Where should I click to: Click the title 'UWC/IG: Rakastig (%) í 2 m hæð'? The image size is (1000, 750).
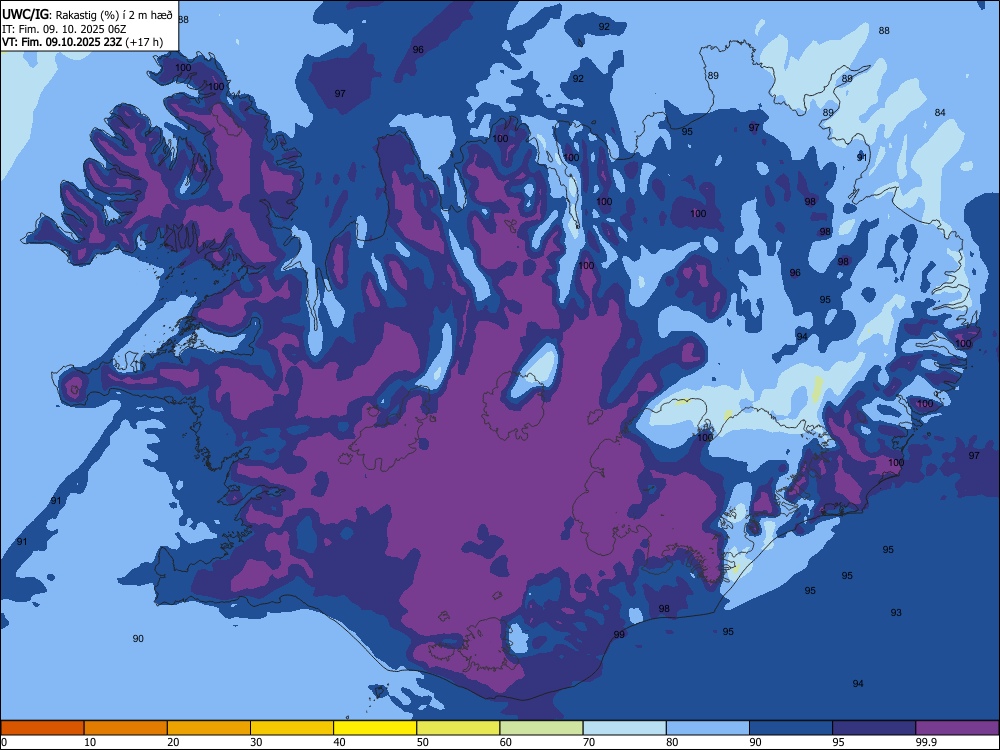coord(87,15)
